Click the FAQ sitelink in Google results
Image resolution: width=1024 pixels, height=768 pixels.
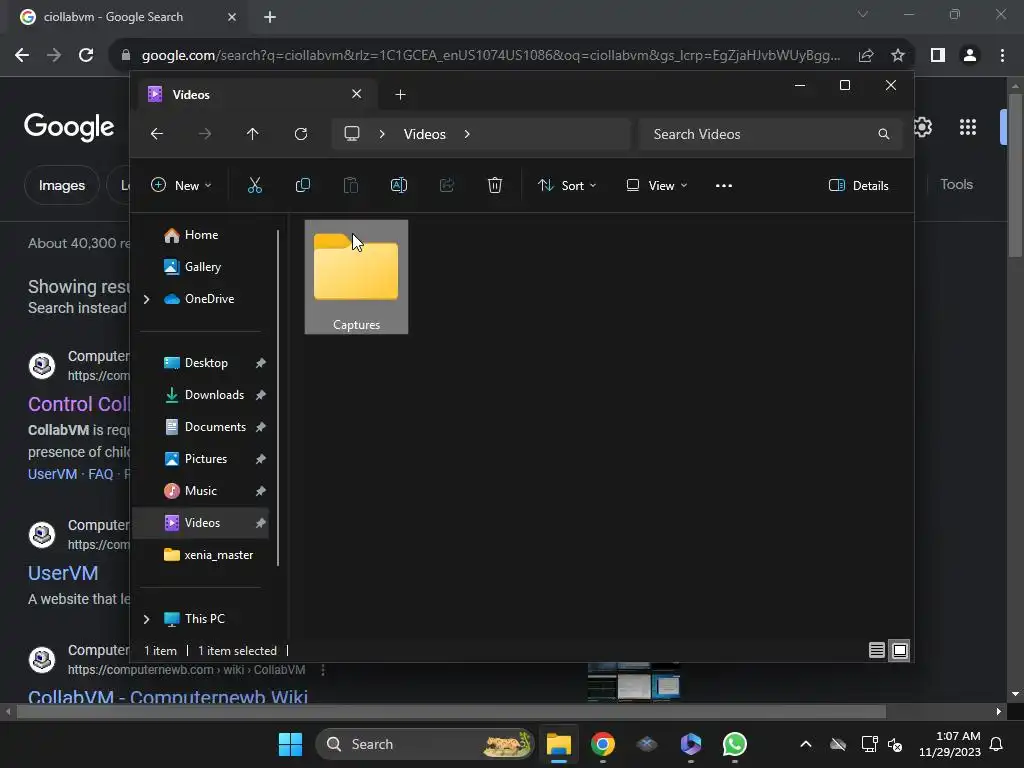coord(101,474)
